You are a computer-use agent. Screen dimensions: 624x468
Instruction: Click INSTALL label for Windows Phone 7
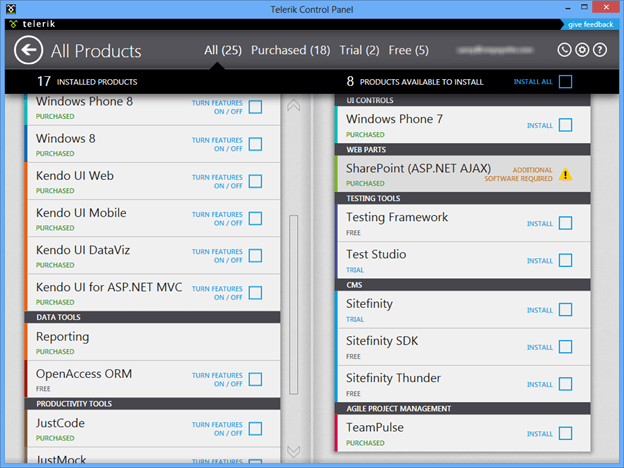point(540,125)
